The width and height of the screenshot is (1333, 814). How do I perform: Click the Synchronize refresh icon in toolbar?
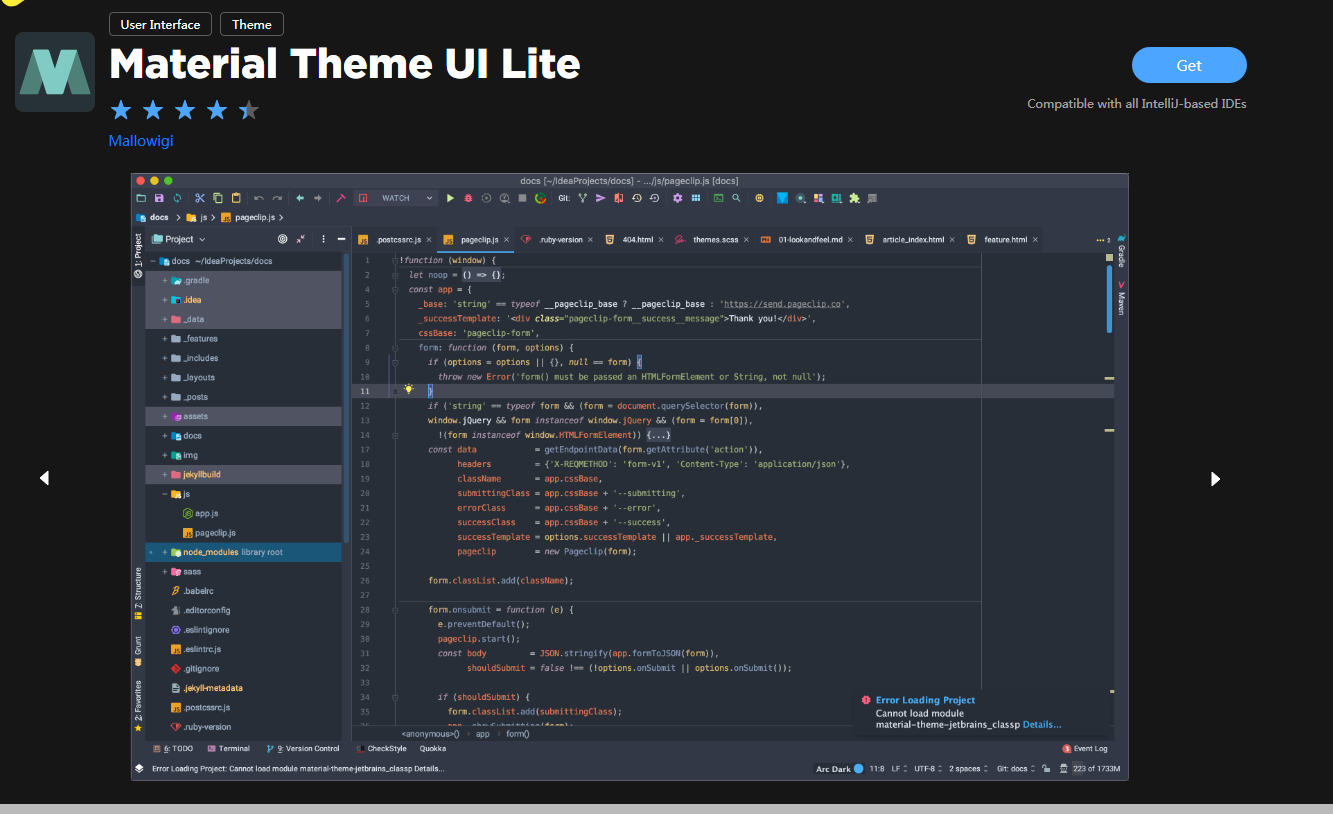pos(177,198)
